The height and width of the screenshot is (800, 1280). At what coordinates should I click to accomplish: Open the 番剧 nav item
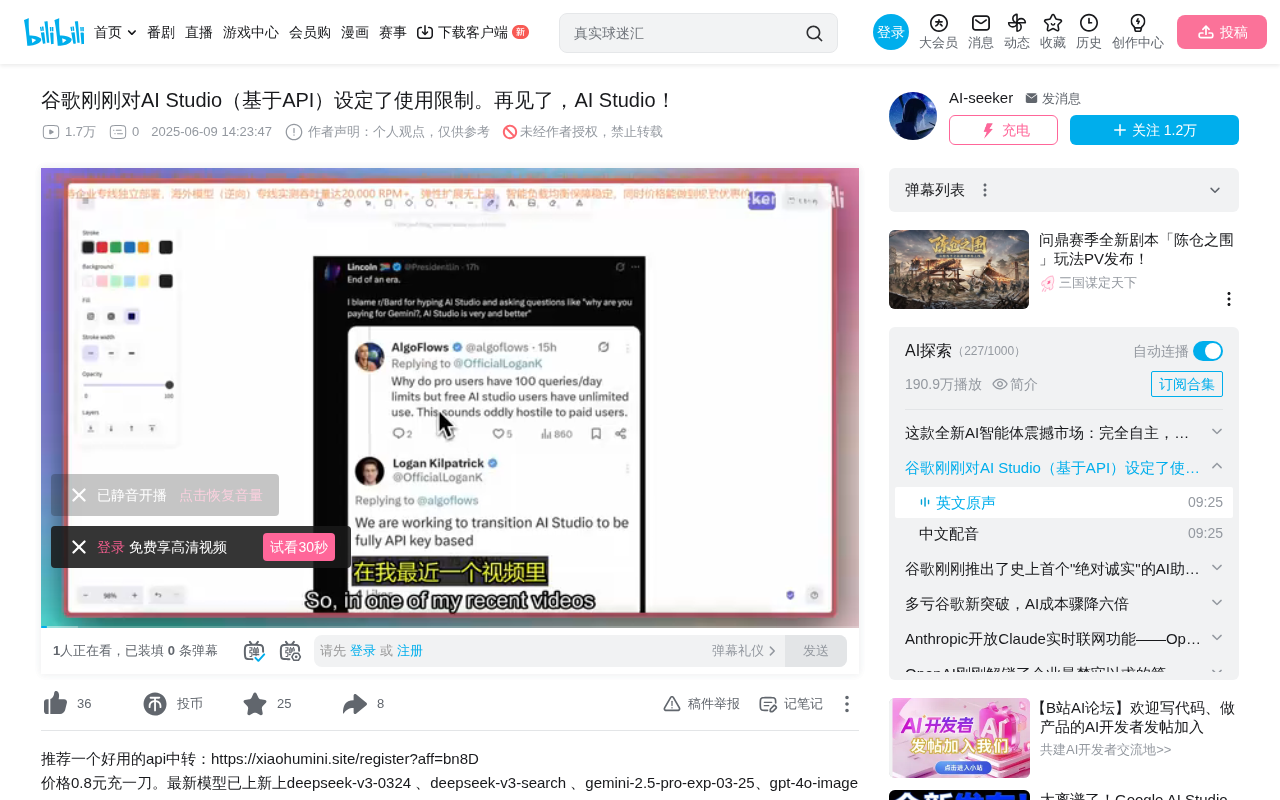point(161,32)
